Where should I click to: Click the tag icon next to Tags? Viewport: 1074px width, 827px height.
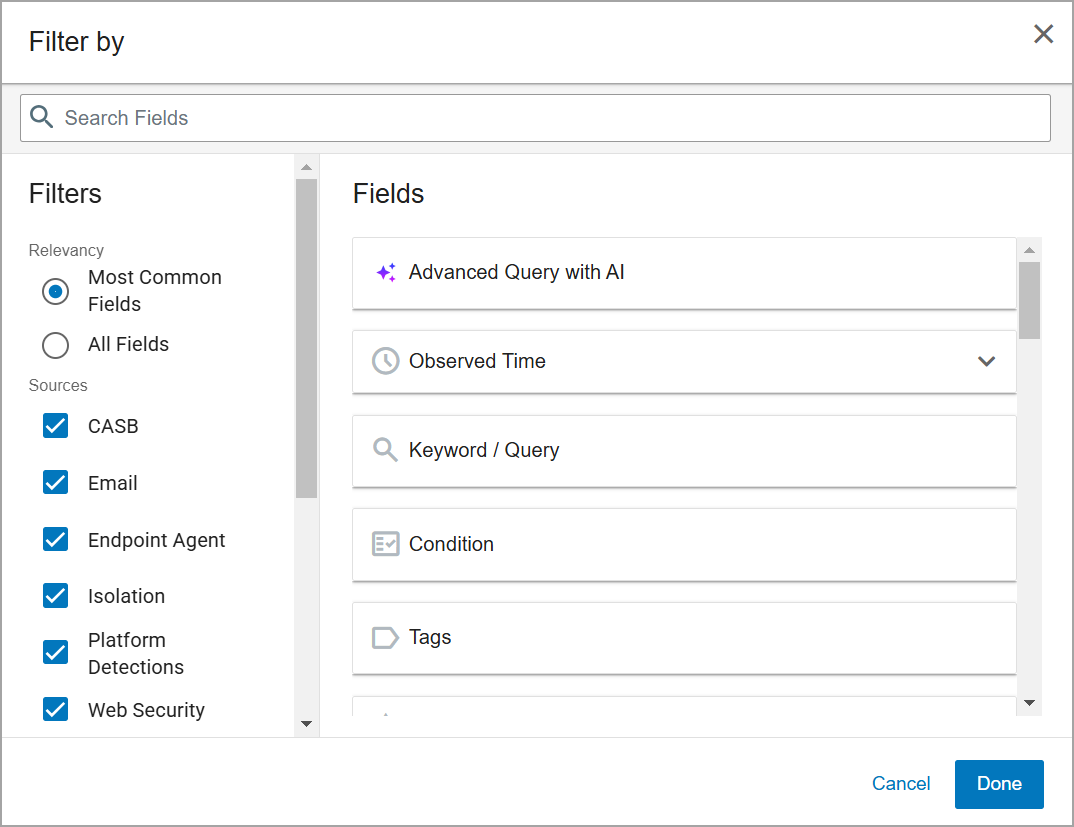[x=385, y=638]
